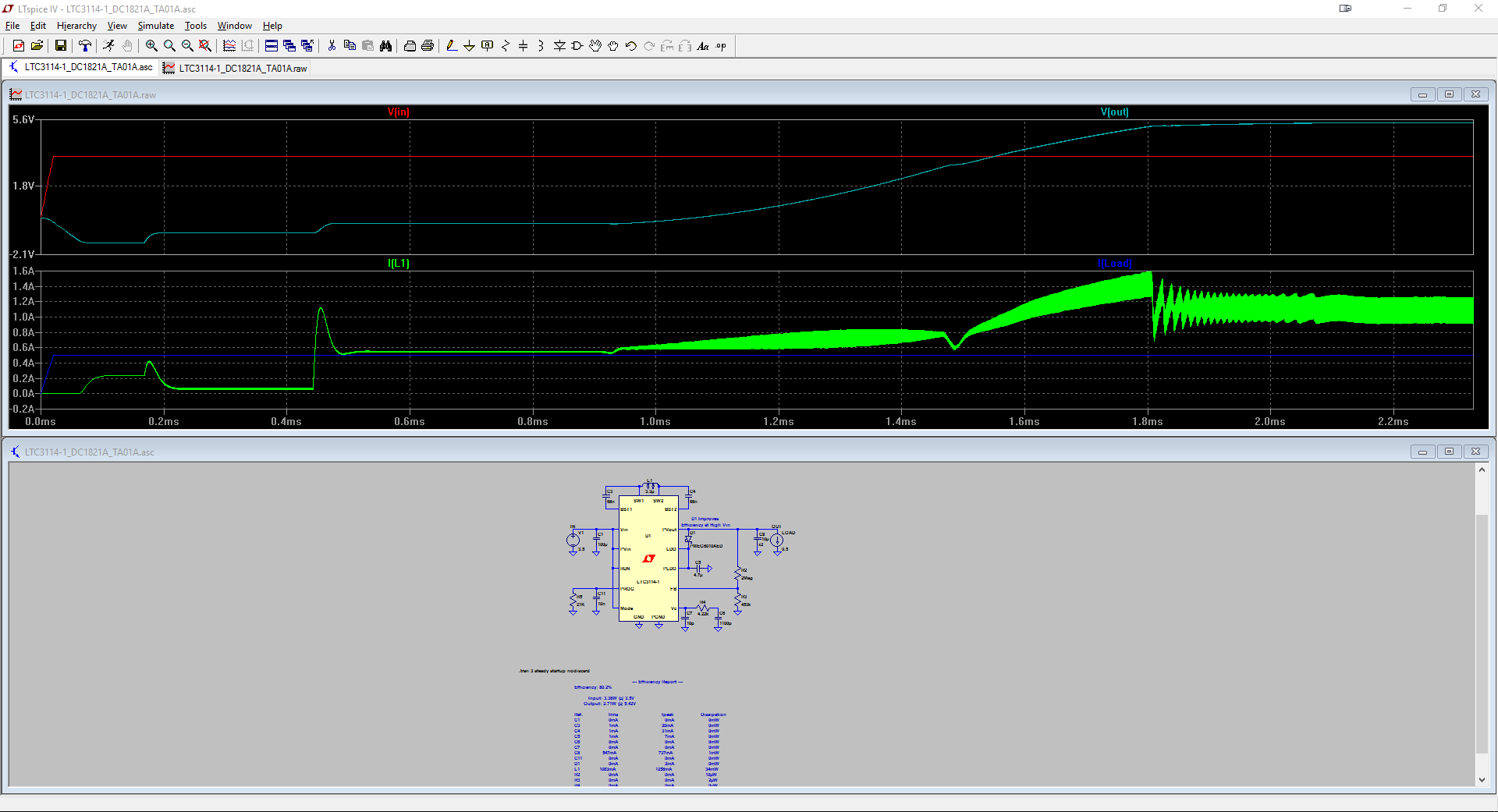The height and width of the screenshot is (812, 1498).
Task: Click the Pan magnifier icon
Action: (169, 46)
